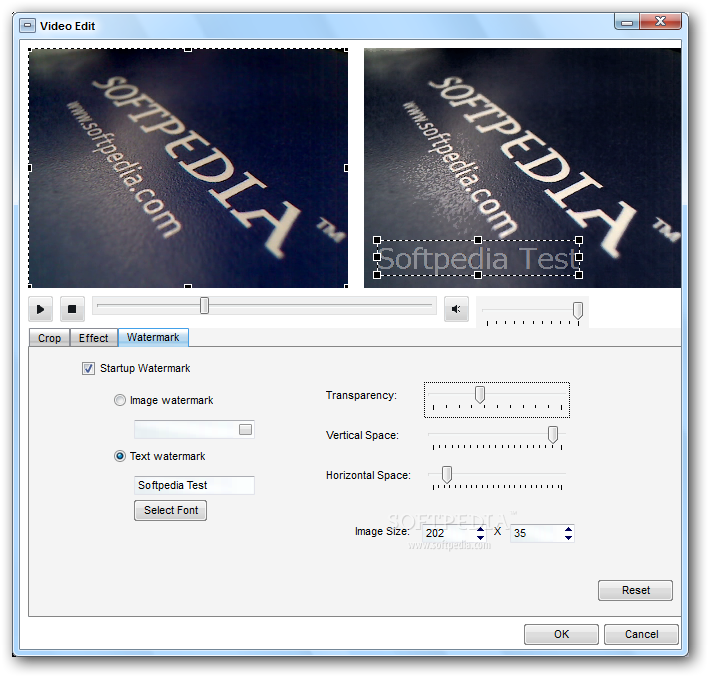Click the Horizontal Space slider handle

(x=447, y=474)
